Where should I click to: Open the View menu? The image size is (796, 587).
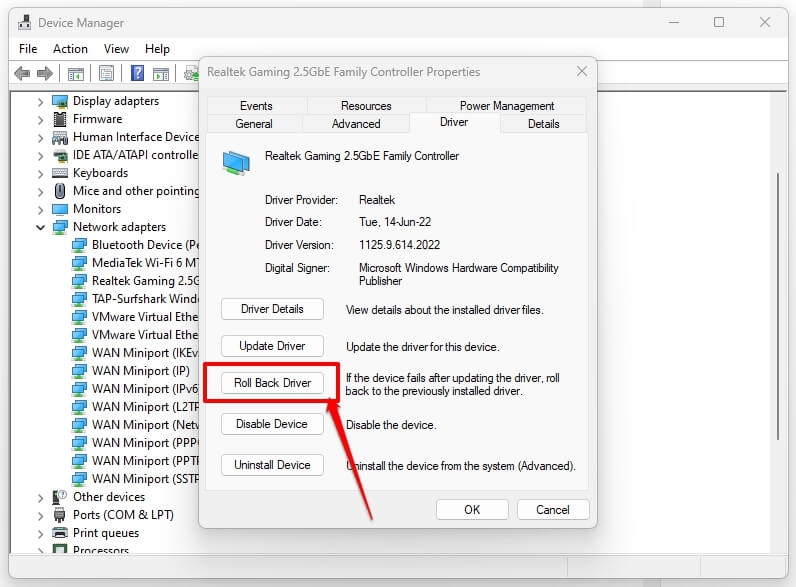tap(116, 49)
